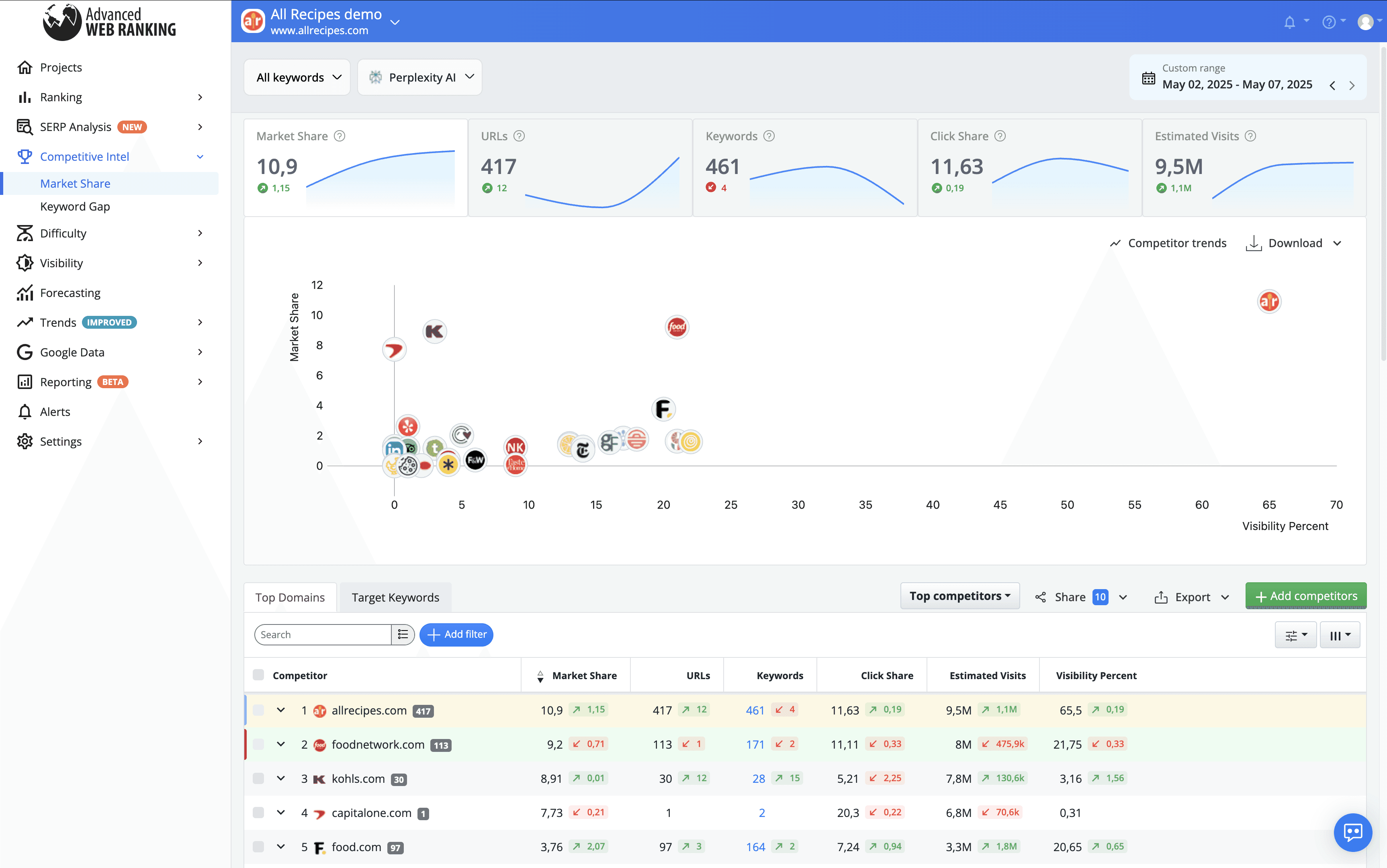The width and height of the screenshot is (1387, 868).
Task: Click the search options list icon
Action: [403, 635]
